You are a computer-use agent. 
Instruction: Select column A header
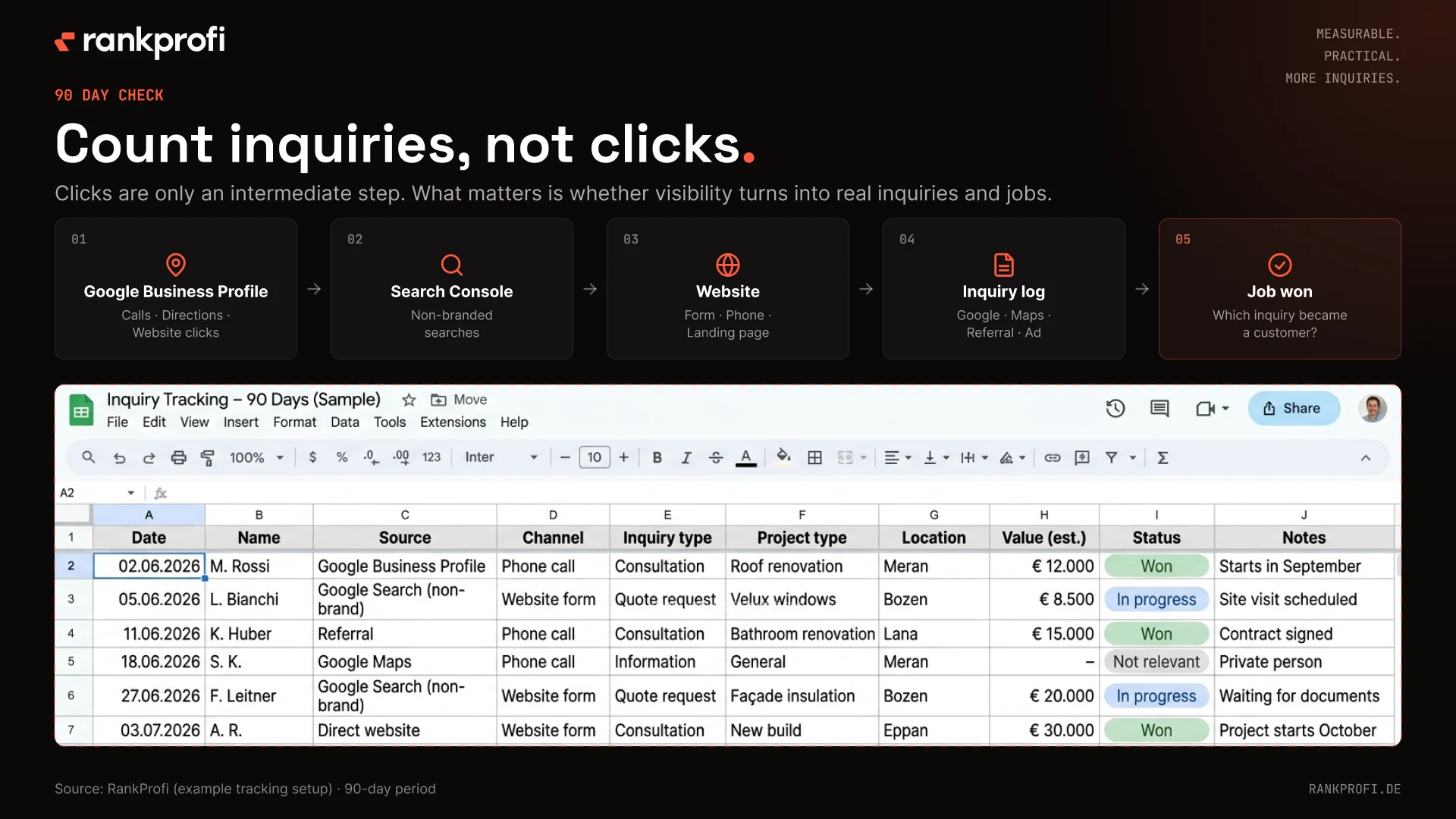pos(149,515)
